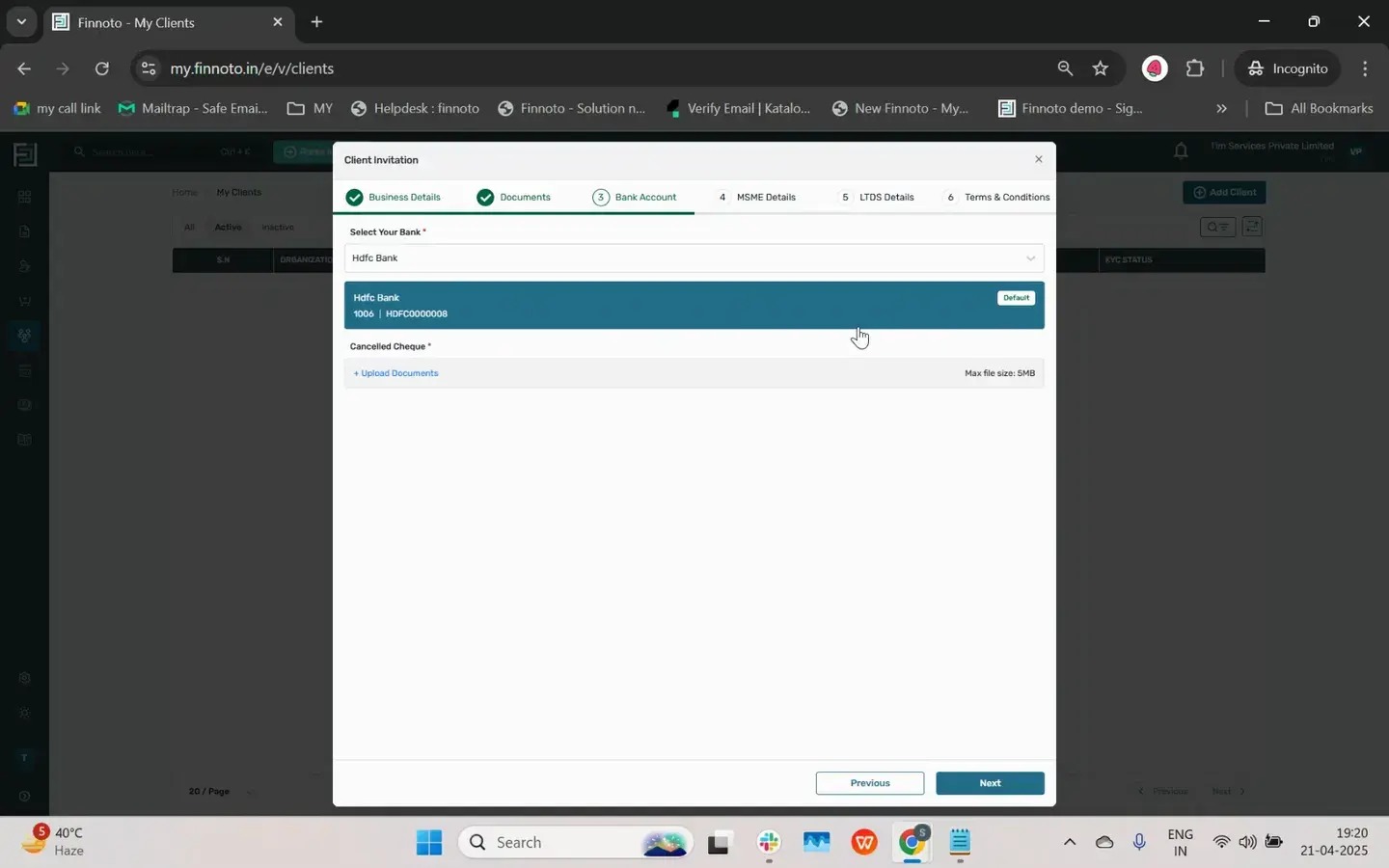Open the browser zoom search icon
The height and width of the screenshot is (868, 1389).
[1065, 68]
